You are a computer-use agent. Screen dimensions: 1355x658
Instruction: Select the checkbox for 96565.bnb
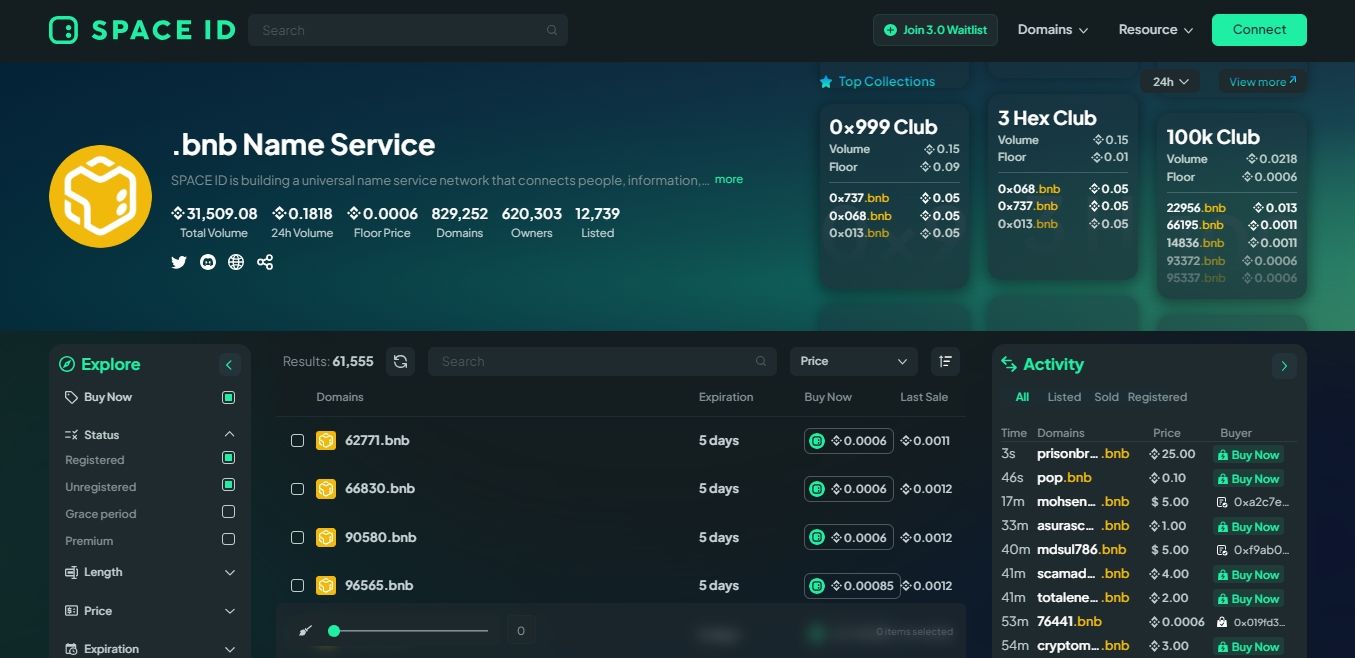click(297, 586)
